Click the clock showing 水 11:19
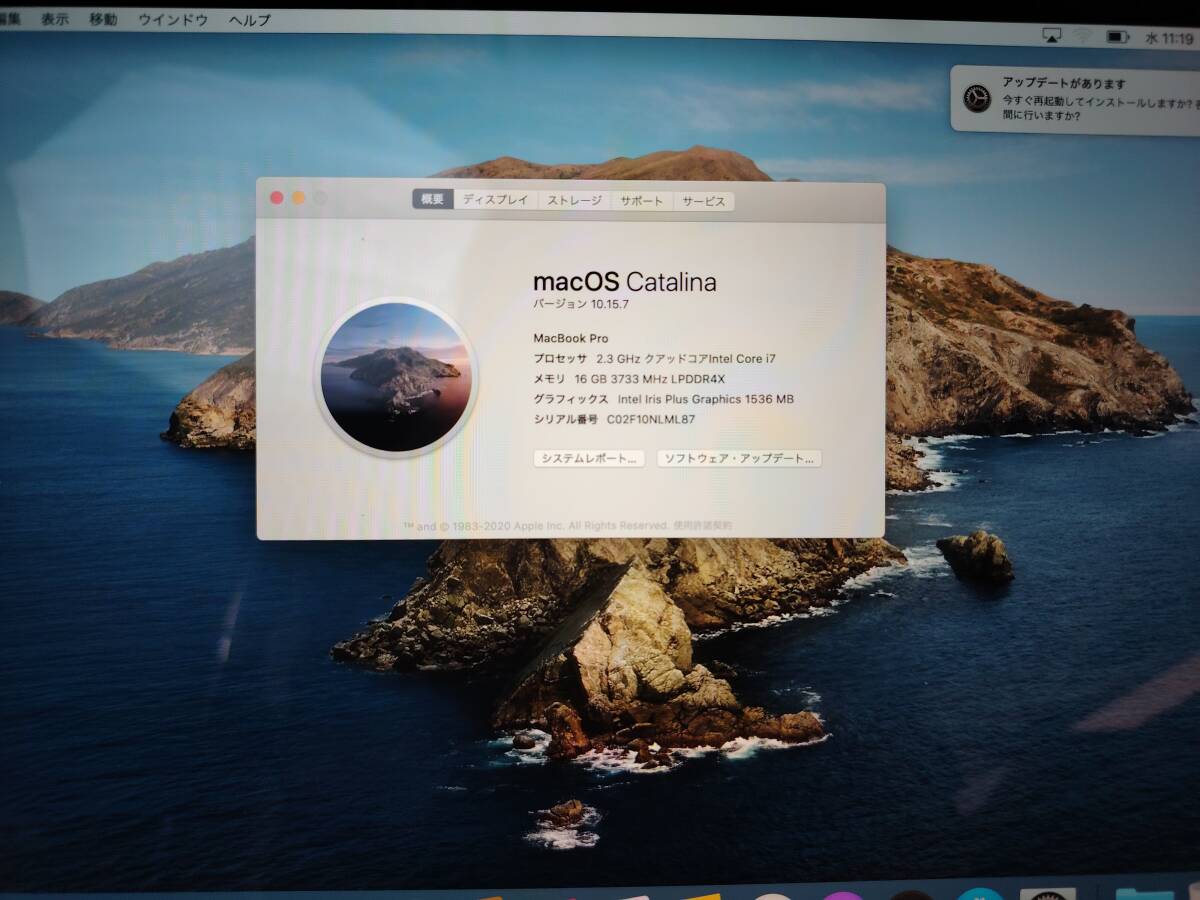 point(1169,39)
